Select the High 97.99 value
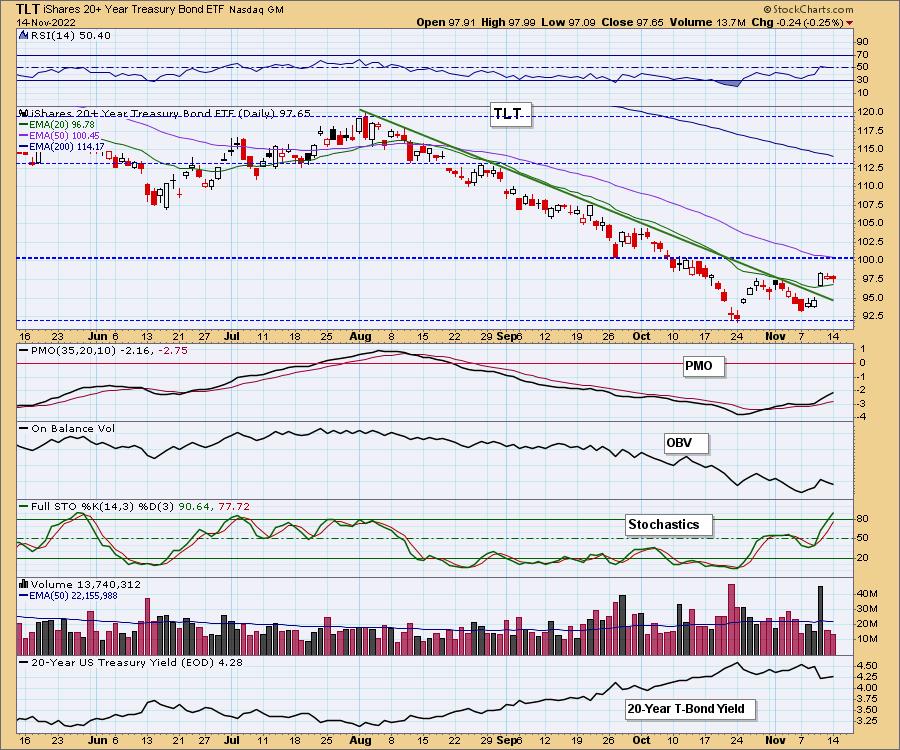This screenshot has width=900, height=750. pos(508,22)
